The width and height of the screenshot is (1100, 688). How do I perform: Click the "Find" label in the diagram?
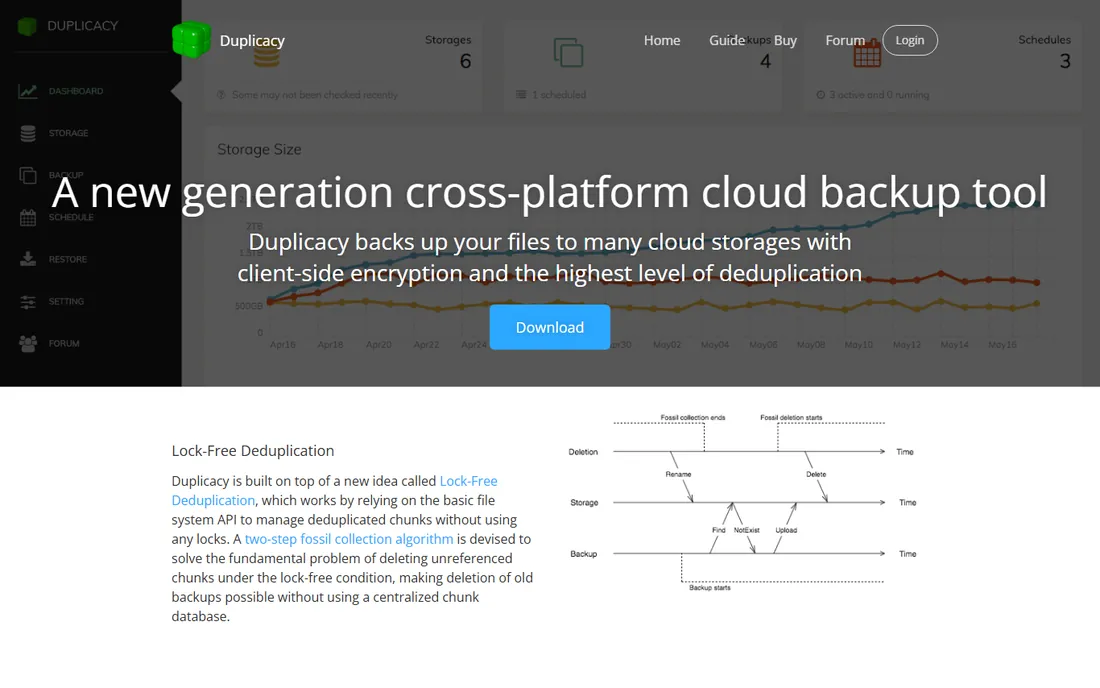click(718, 530)
